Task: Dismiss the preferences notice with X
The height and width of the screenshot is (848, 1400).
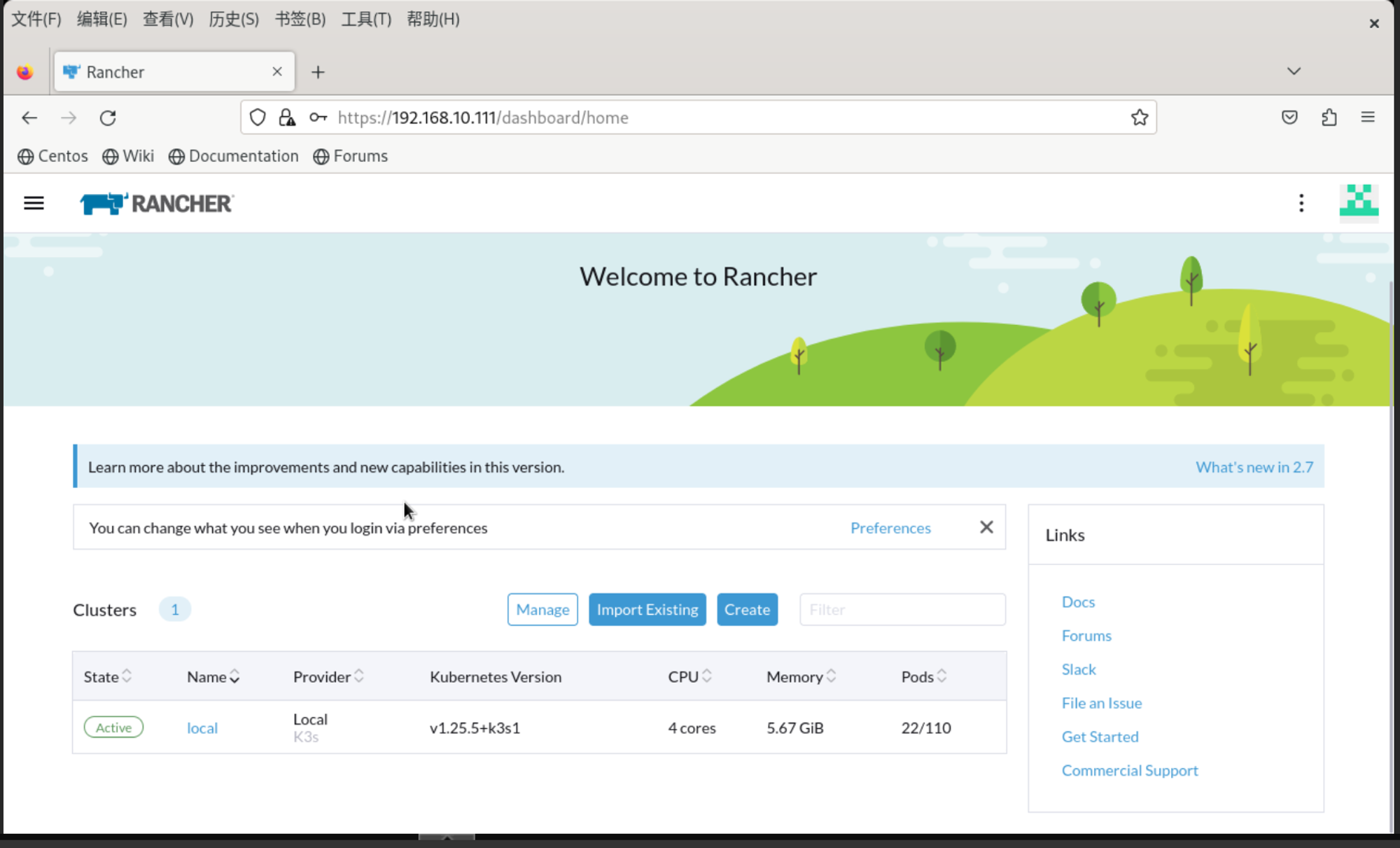Action: [986, 527]
